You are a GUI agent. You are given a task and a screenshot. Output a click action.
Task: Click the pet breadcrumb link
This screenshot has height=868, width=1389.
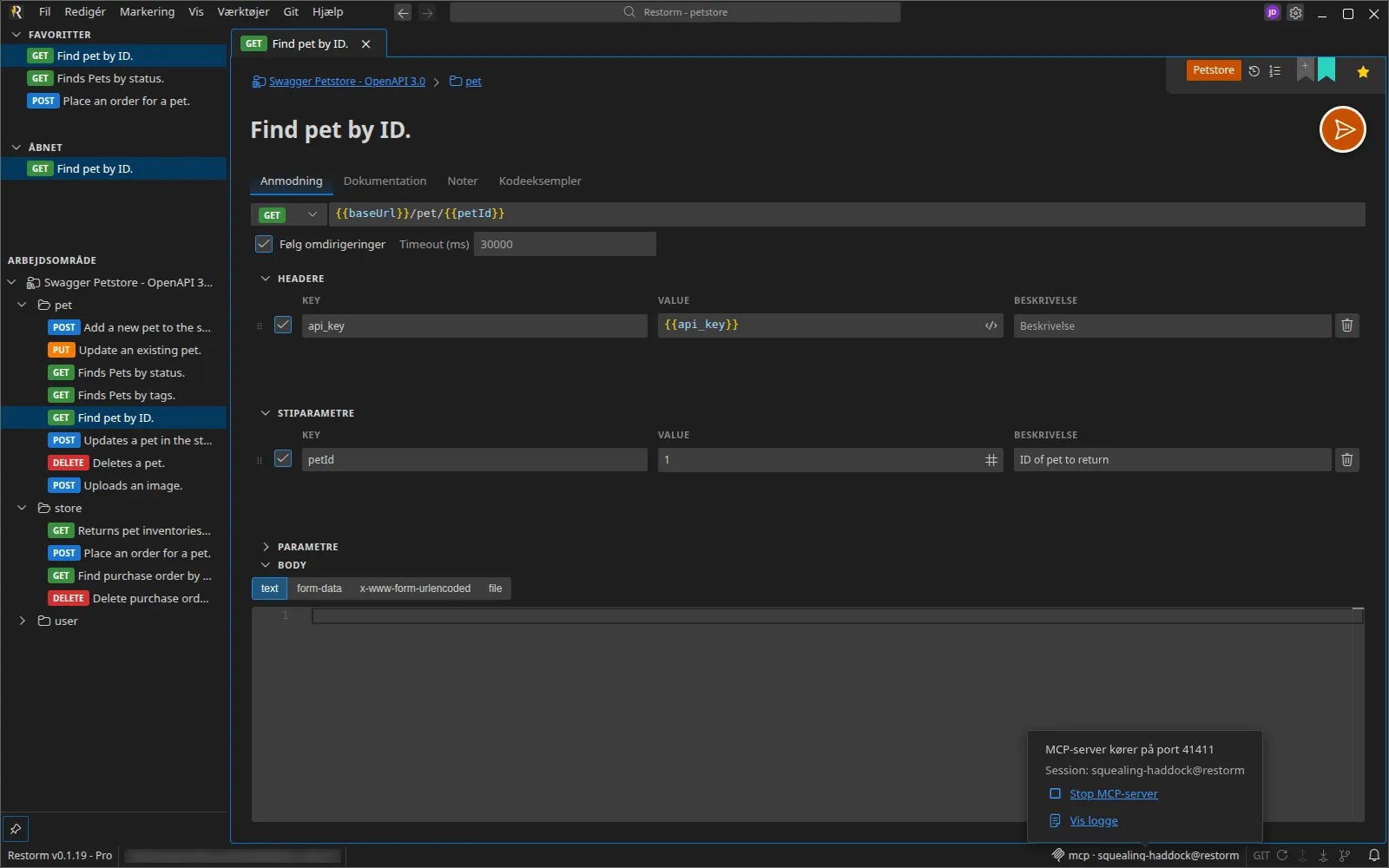(473, 82)
